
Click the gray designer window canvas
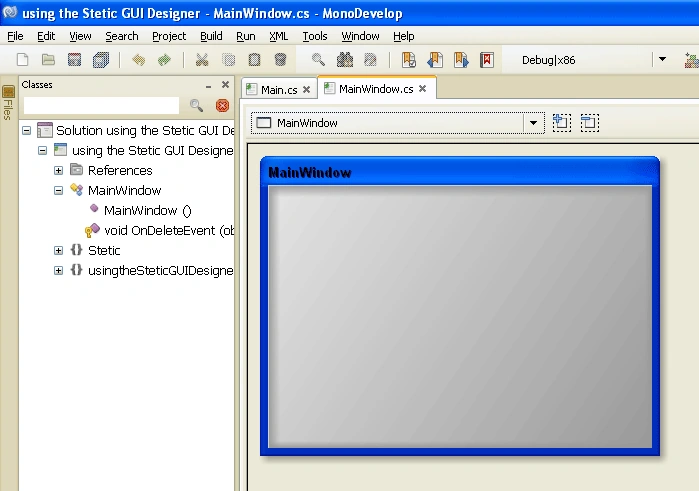460,317
